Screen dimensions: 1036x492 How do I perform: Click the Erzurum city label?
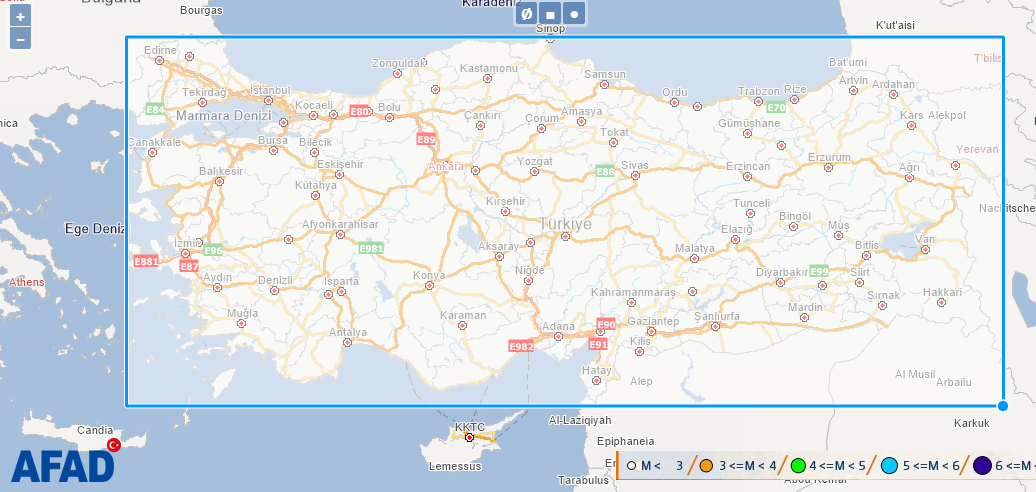[829, 157]
